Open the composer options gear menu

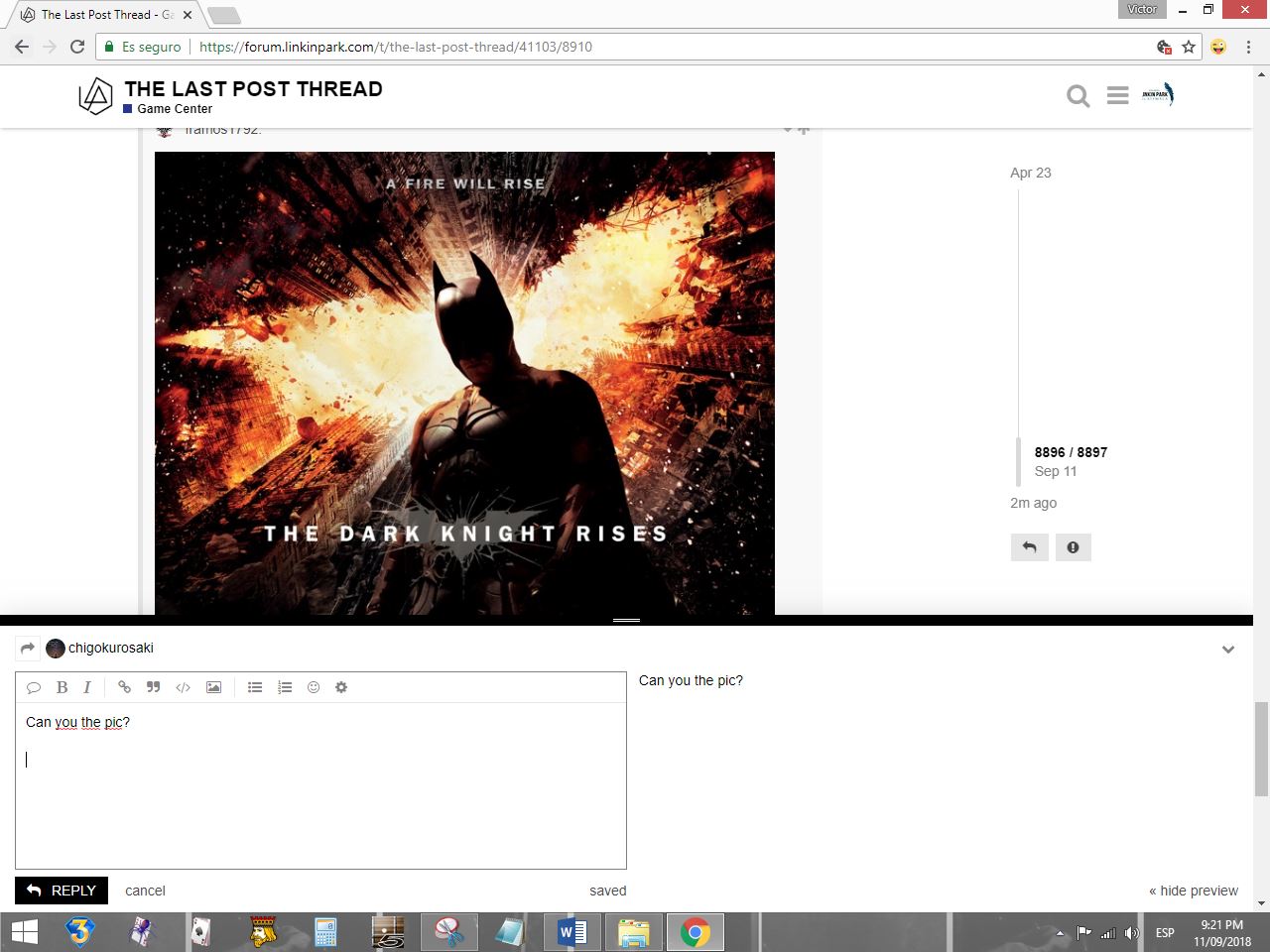(x=341, y=687)
